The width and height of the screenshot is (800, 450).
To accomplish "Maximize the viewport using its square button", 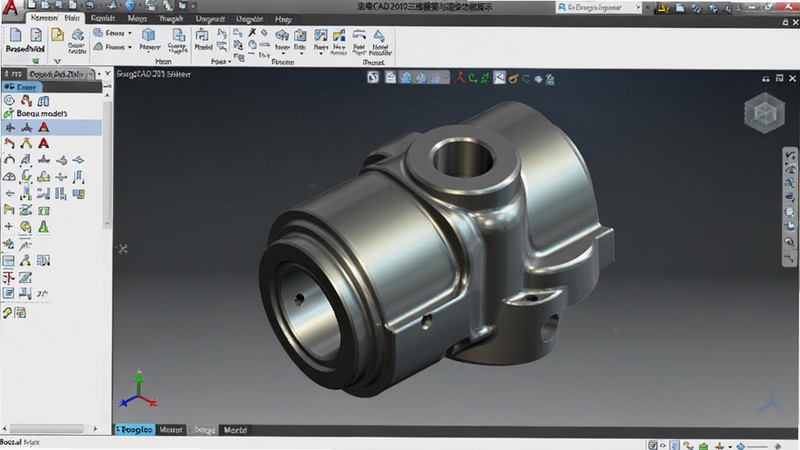I will 779,78.
